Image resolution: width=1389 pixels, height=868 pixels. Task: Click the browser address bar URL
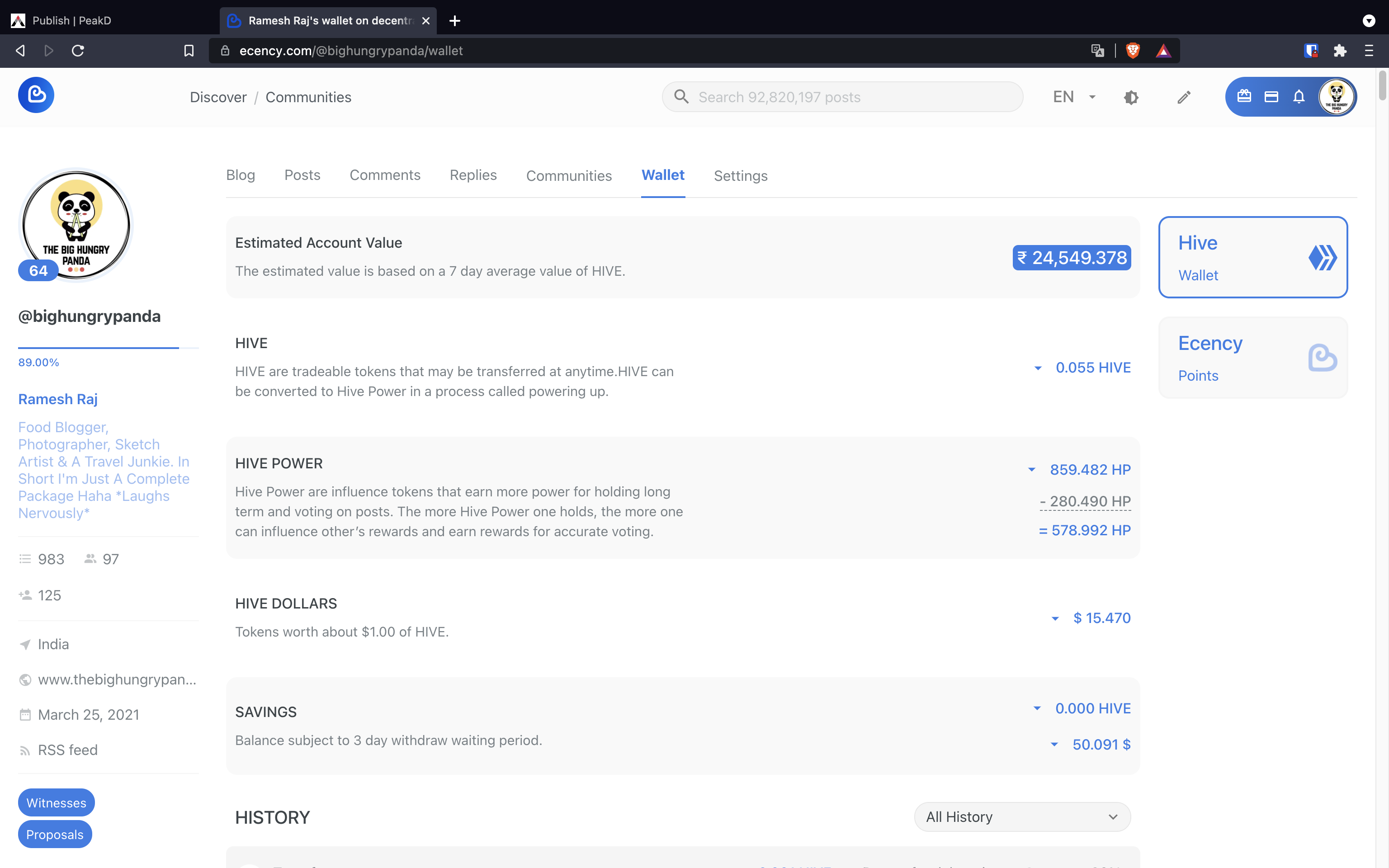tap(351, 51)
